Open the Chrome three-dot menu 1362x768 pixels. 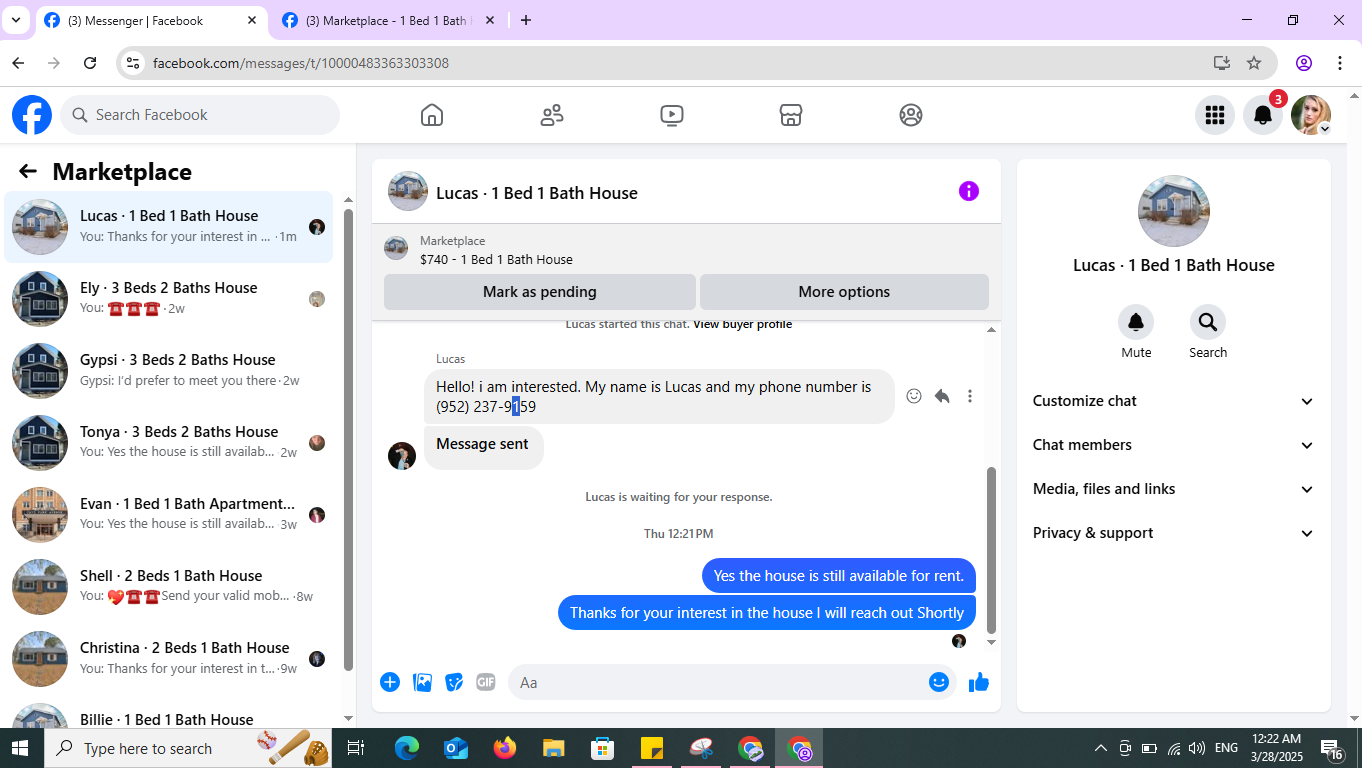coord(1340,63)
